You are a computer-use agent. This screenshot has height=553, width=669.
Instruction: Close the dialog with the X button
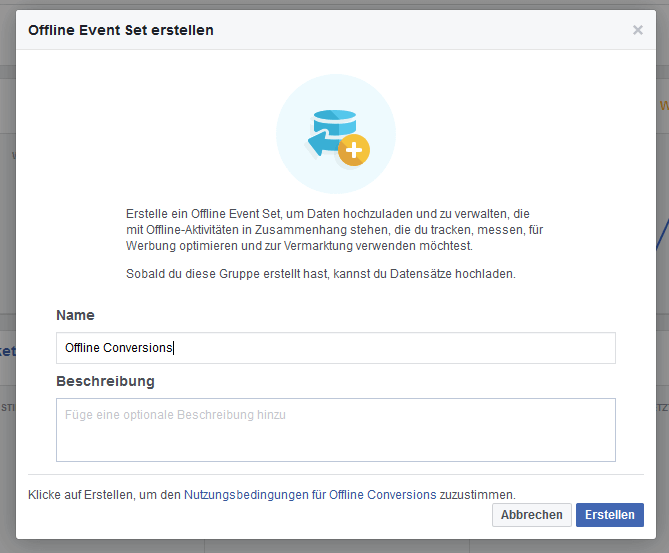point(637,30)
